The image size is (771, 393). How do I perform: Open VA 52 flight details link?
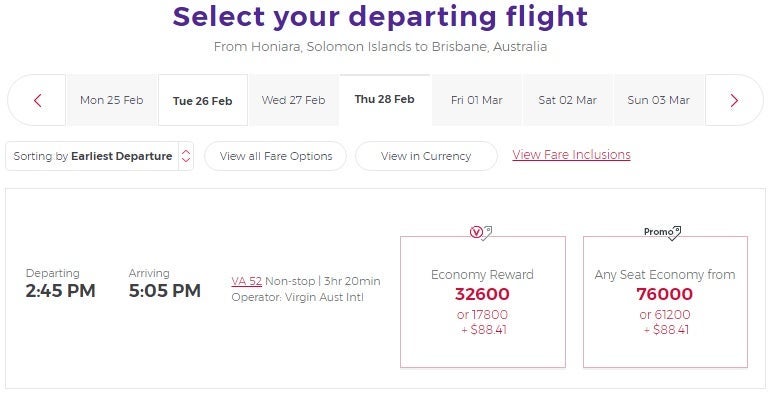tap(246, 281)
